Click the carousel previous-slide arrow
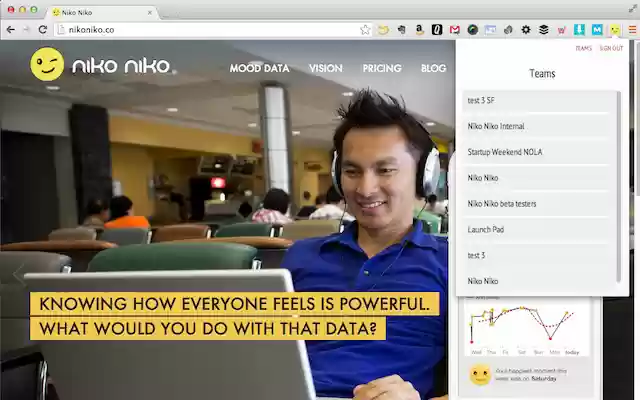Image resolution: width=640 pixels, height=400 pixels. click(x=19, y=274)
